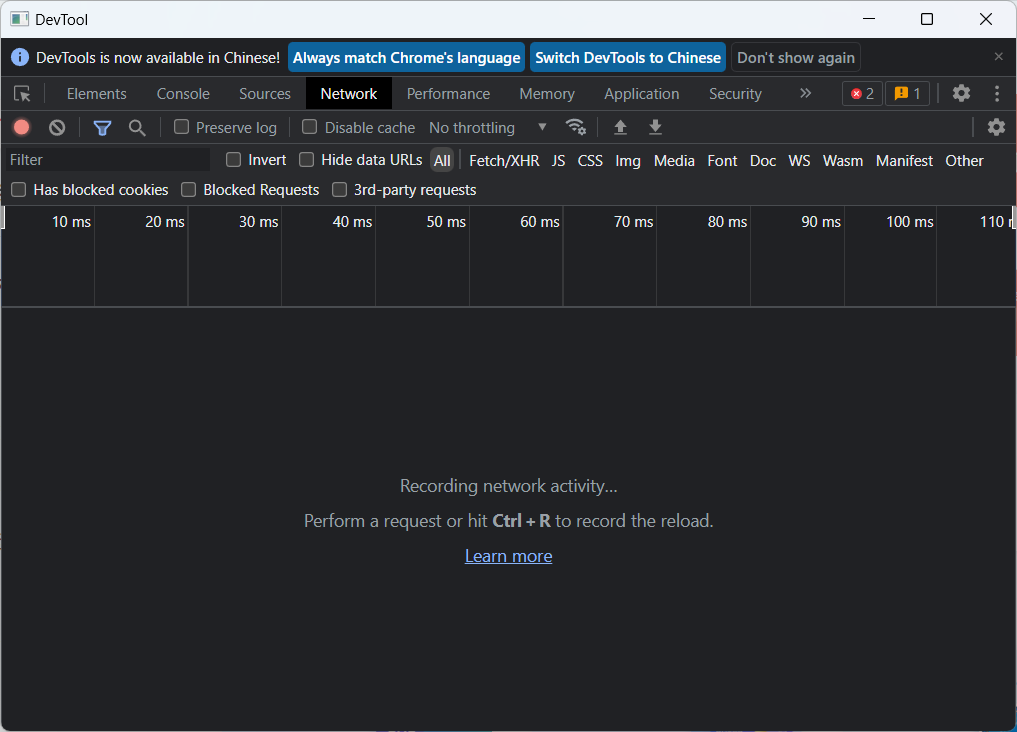Image resolution: width=1017 pixels, height=732 pixels.
Task: Tick the Hide data URLs checkbox
Action: point(307,160)
